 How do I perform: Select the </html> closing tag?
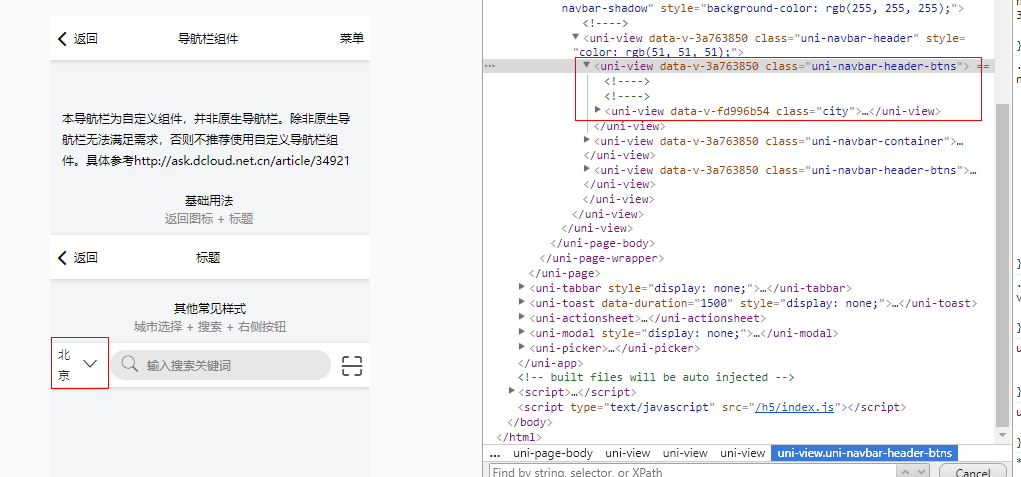coord(519,437)
